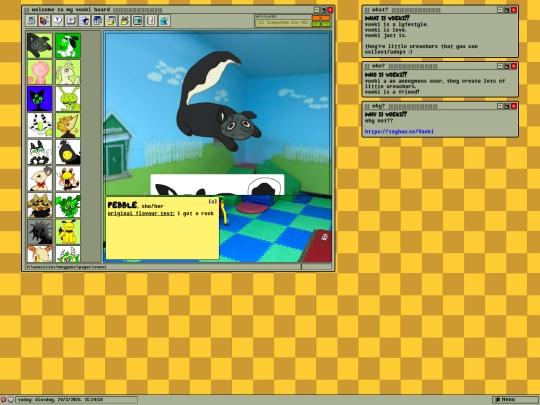Open the blue window layout toolbar icon

pos(97,21)
